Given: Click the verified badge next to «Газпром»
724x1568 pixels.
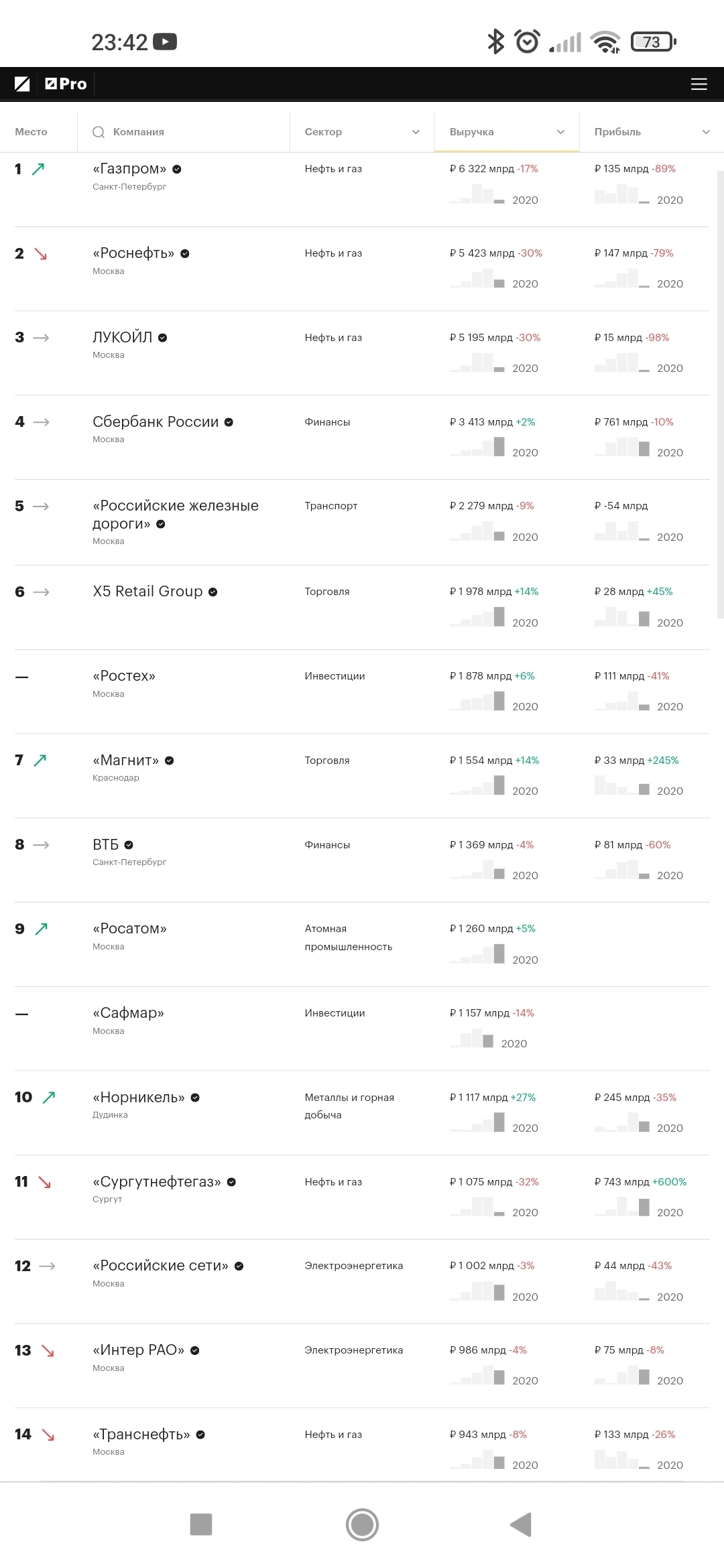Looking at the screenshot, I should point(177,170).
